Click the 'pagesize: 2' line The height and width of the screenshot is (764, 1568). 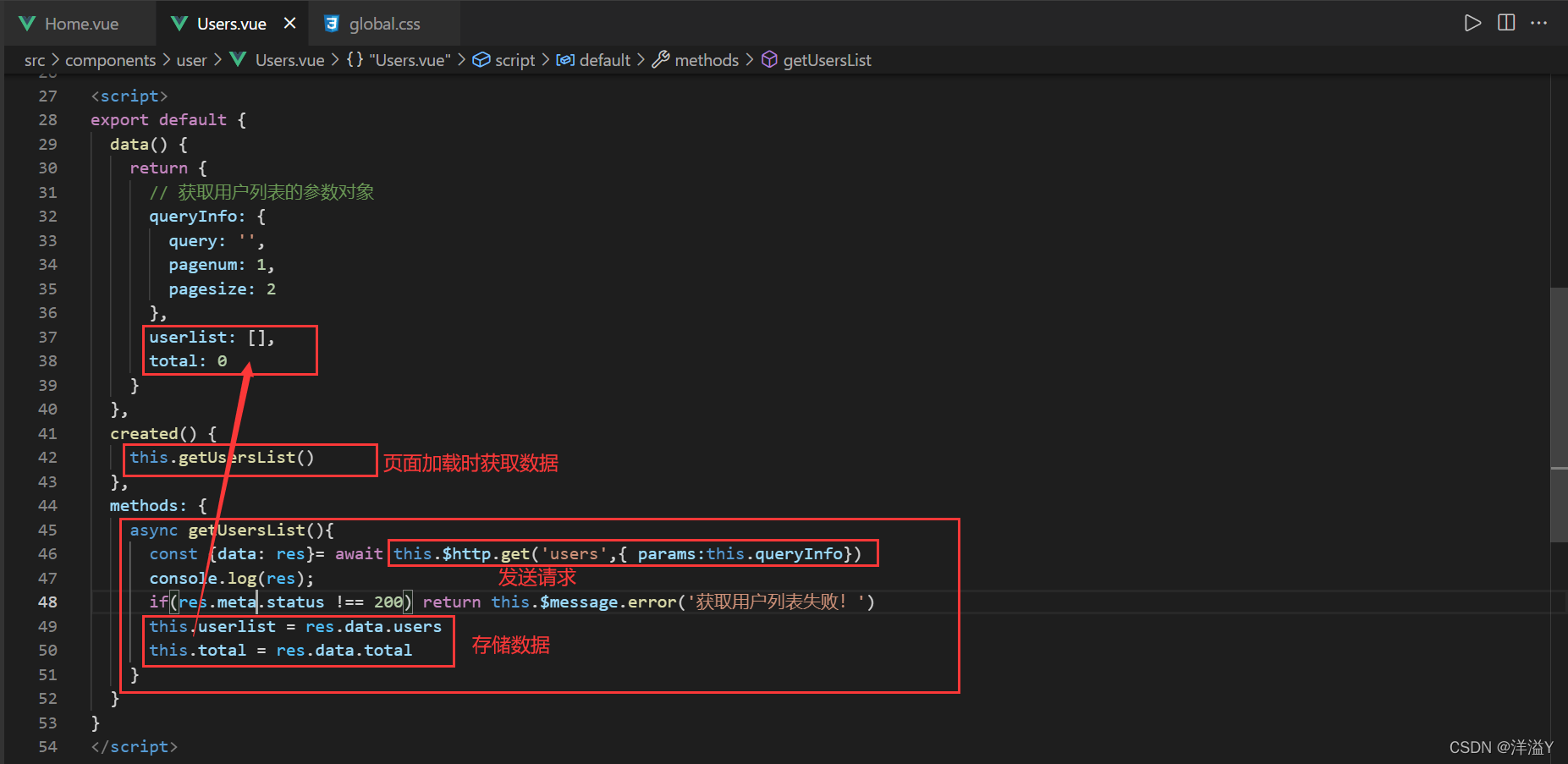pyautogui.click(x=222, y=289)
